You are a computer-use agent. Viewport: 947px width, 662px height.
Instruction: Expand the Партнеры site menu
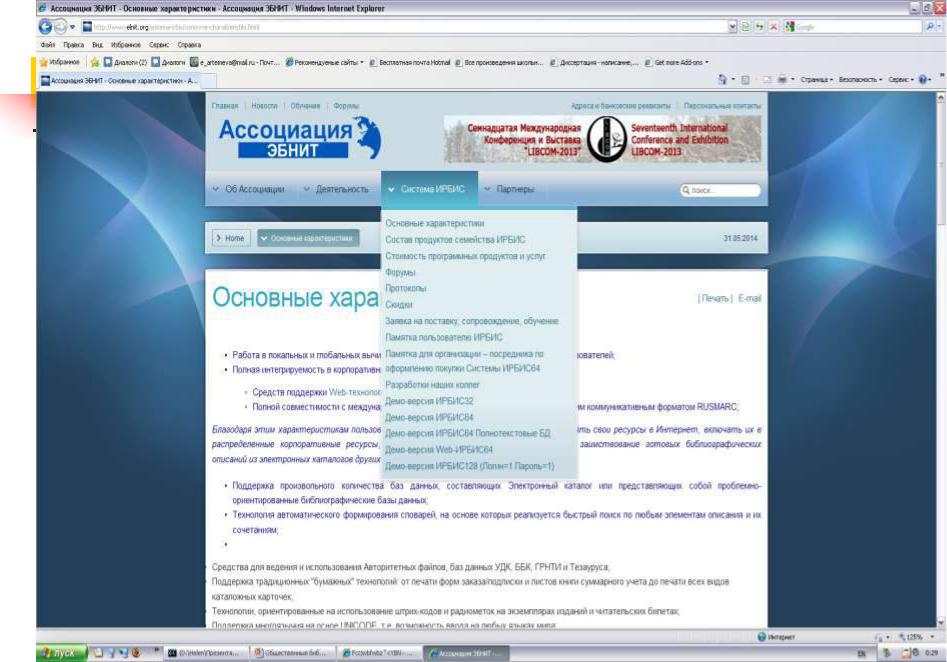[509, 189]
